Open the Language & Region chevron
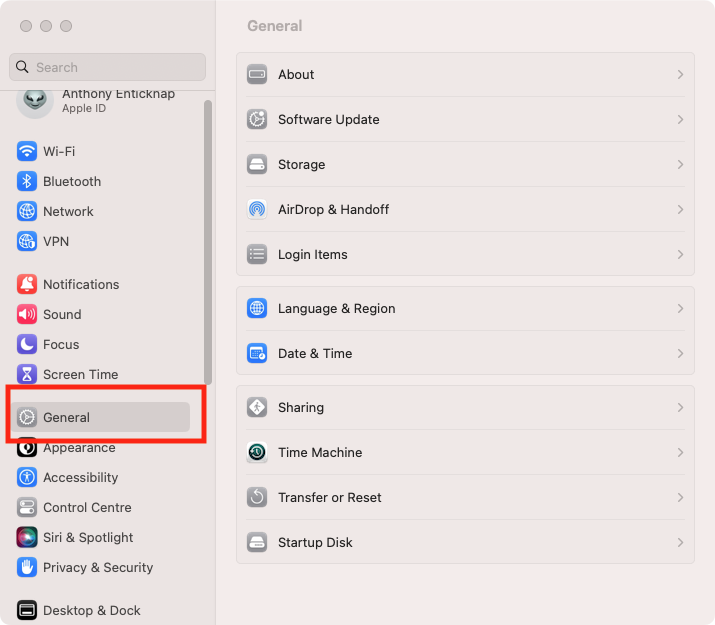This screenshot has width=715, height=625. (x=680, y=309)
